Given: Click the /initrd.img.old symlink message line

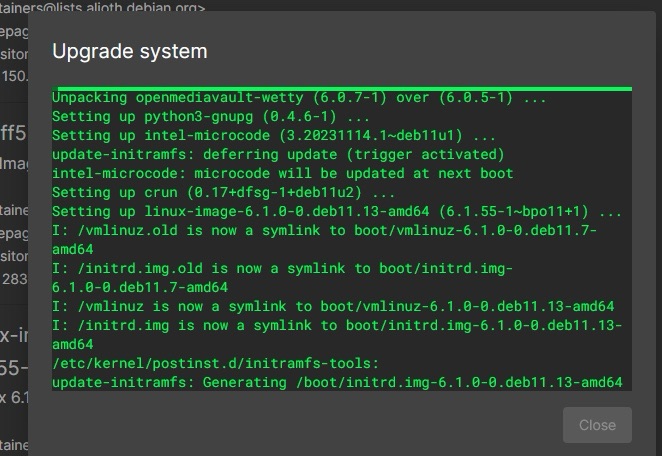Looking at the screenshot, I should [282, 268].
